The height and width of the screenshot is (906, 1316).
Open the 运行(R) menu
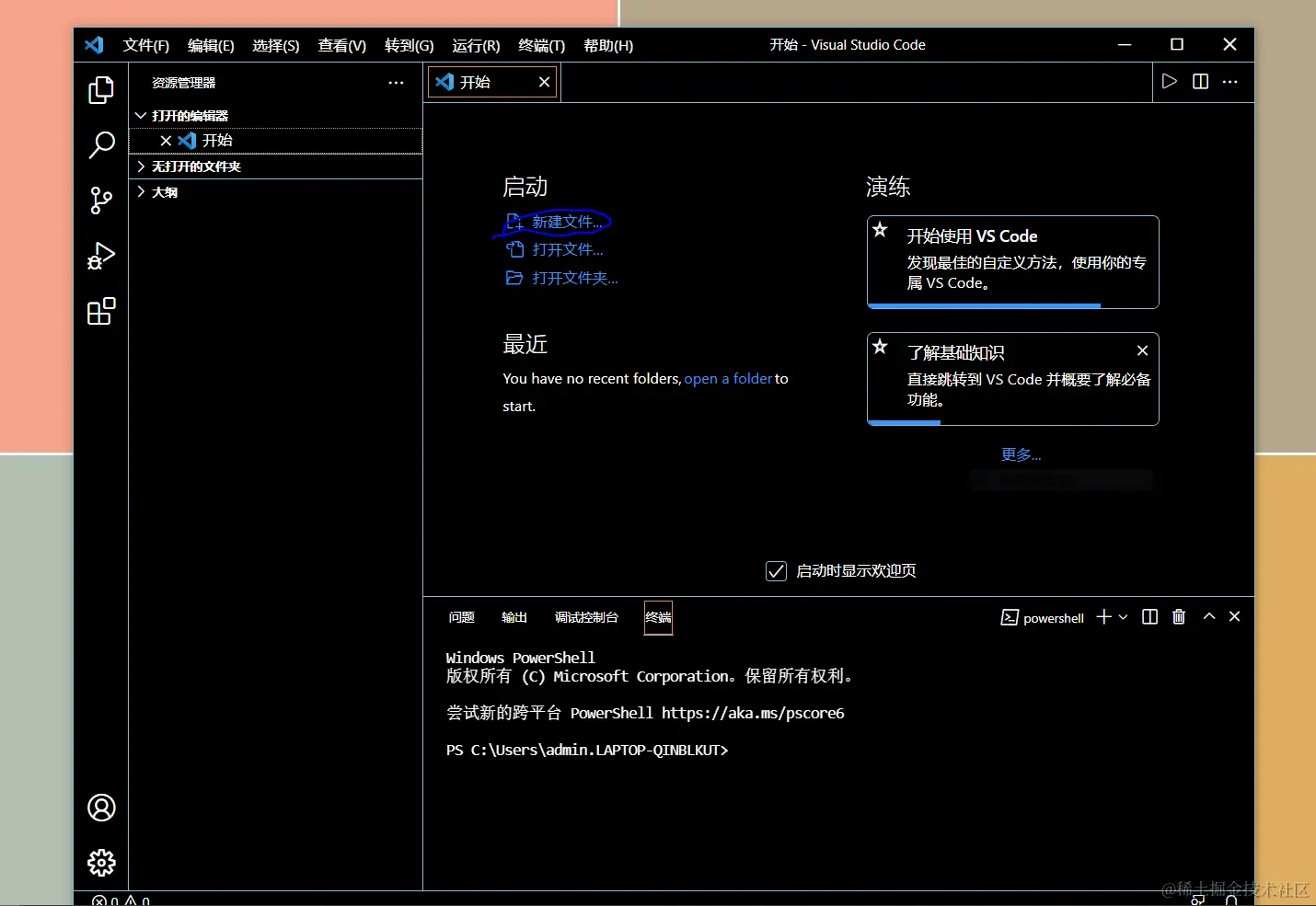point(476,46)
